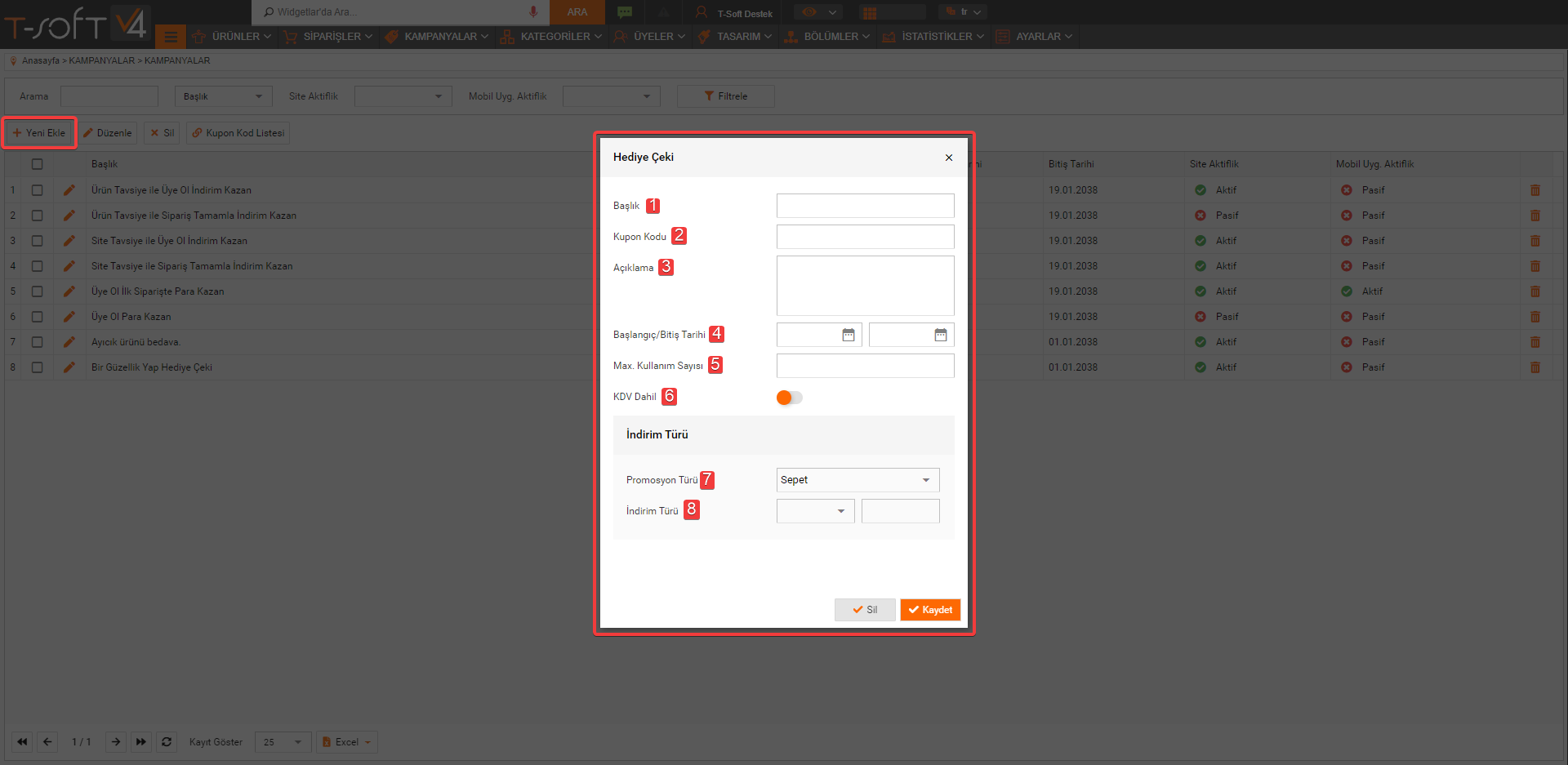Screen dimensions: 1568x765
Task: Click Mobil Aktiflik status icon in row 5
Action: 1347,291
